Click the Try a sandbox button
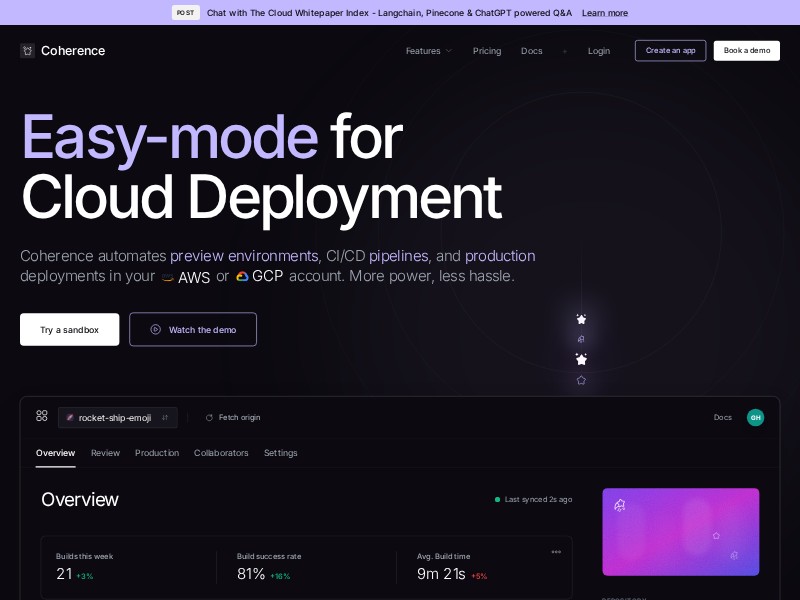The width and height of the screenshot is (800, 600). tap(69, 329)
